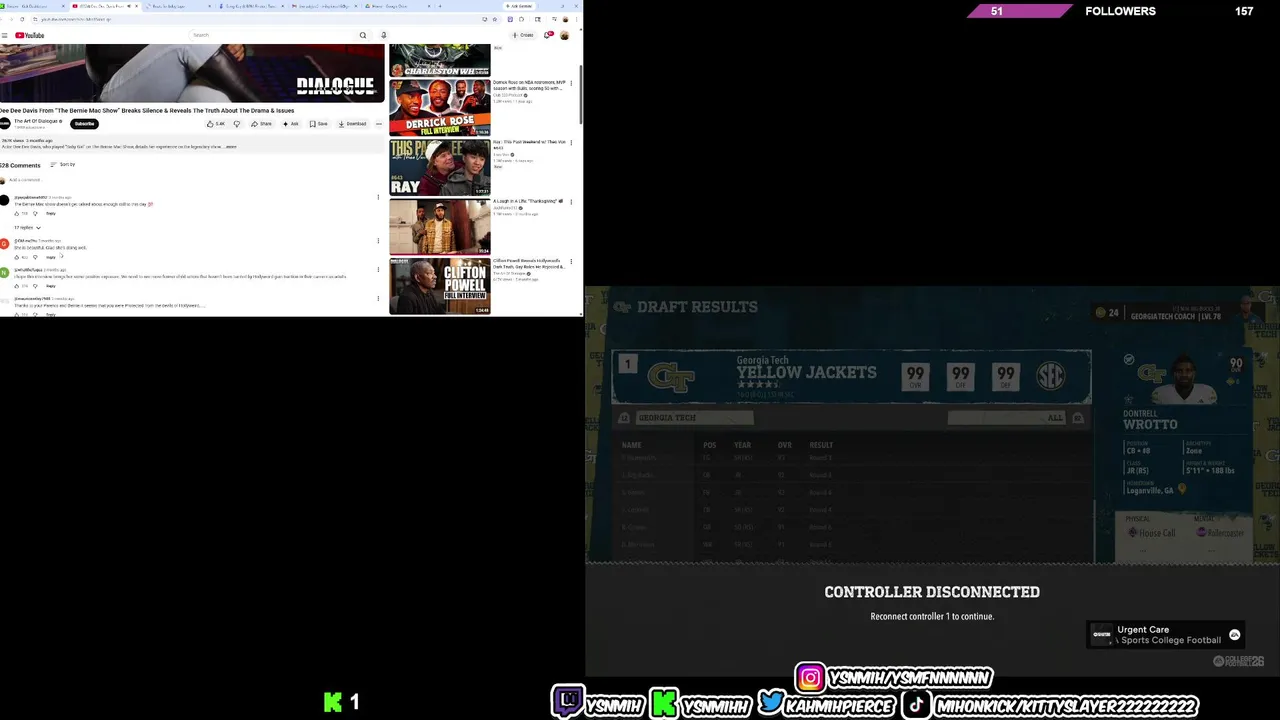Like the Bernie Mac show comment
The height and width of the screenshot is (720, 1280).
point(17,213)
